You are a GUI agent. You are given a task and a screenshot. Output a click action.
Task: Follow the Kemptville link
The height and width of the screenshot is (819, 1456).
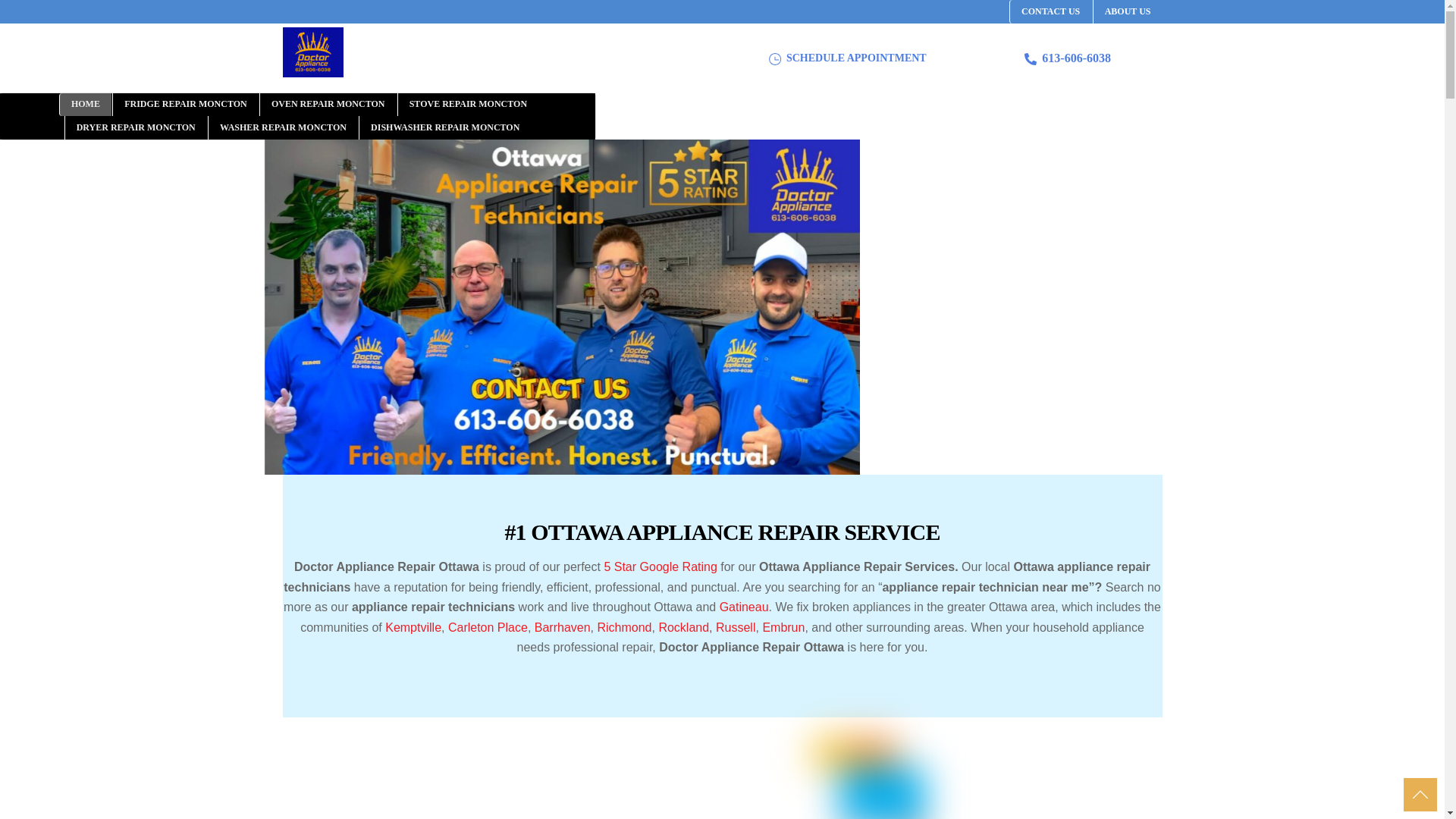coord(413,628)
